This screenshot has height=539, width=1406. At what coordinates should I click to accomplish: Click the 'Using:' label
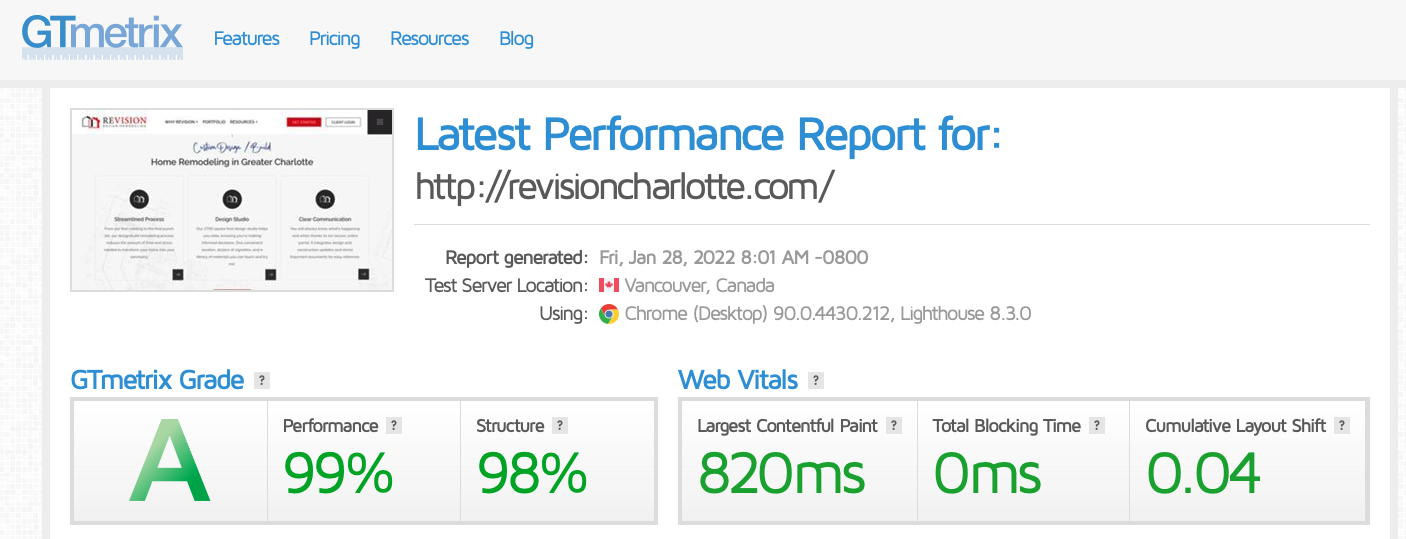(564, 314)
